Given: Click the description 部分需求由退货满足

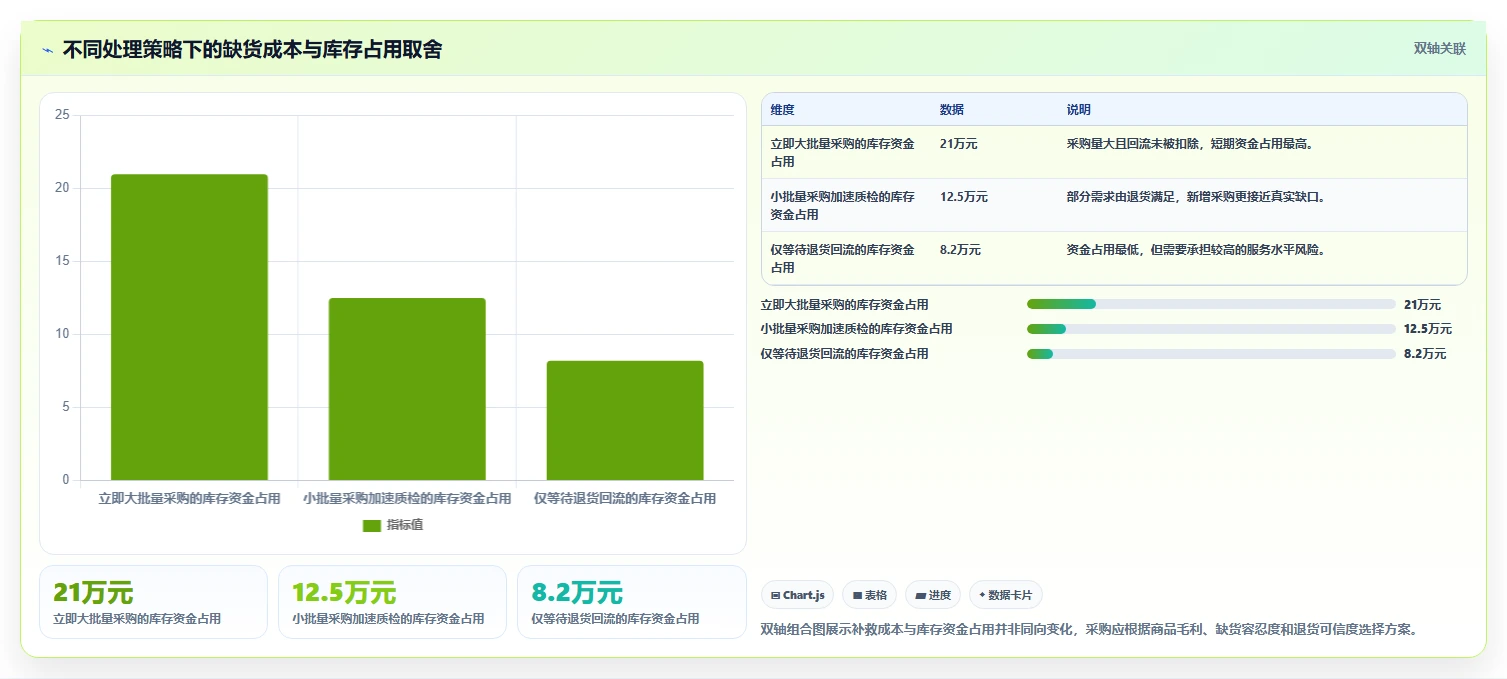Looking at the screenshot, I should [x=1196, y=197].
